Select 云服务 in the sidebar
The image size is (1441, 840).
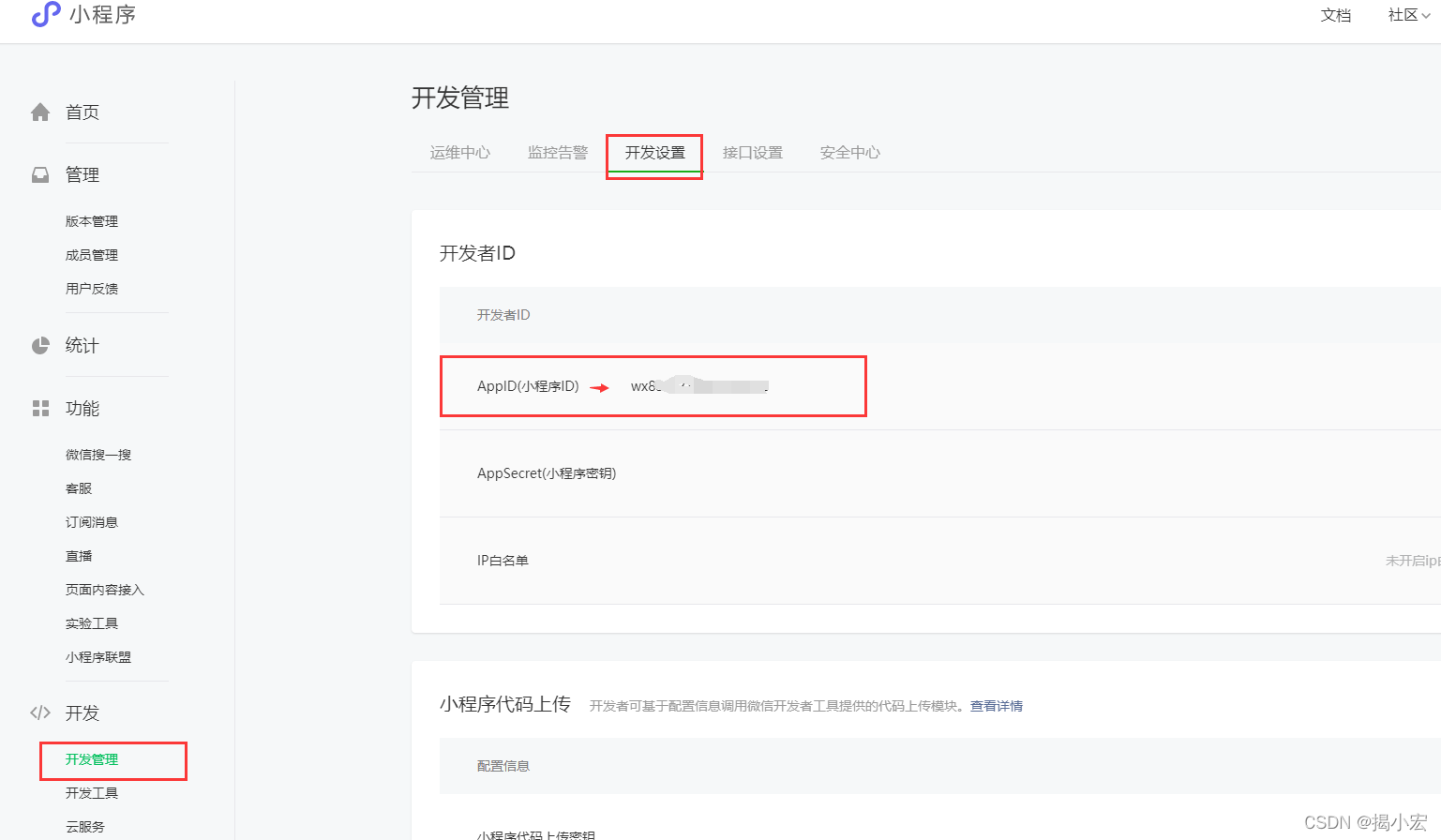[85, 826]
